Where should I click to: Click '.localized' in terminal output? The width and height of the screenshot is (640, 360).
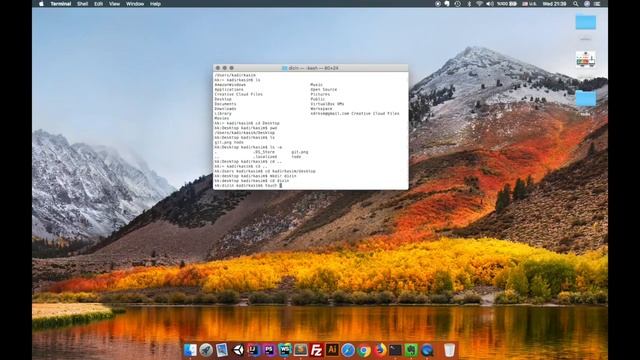265,157
